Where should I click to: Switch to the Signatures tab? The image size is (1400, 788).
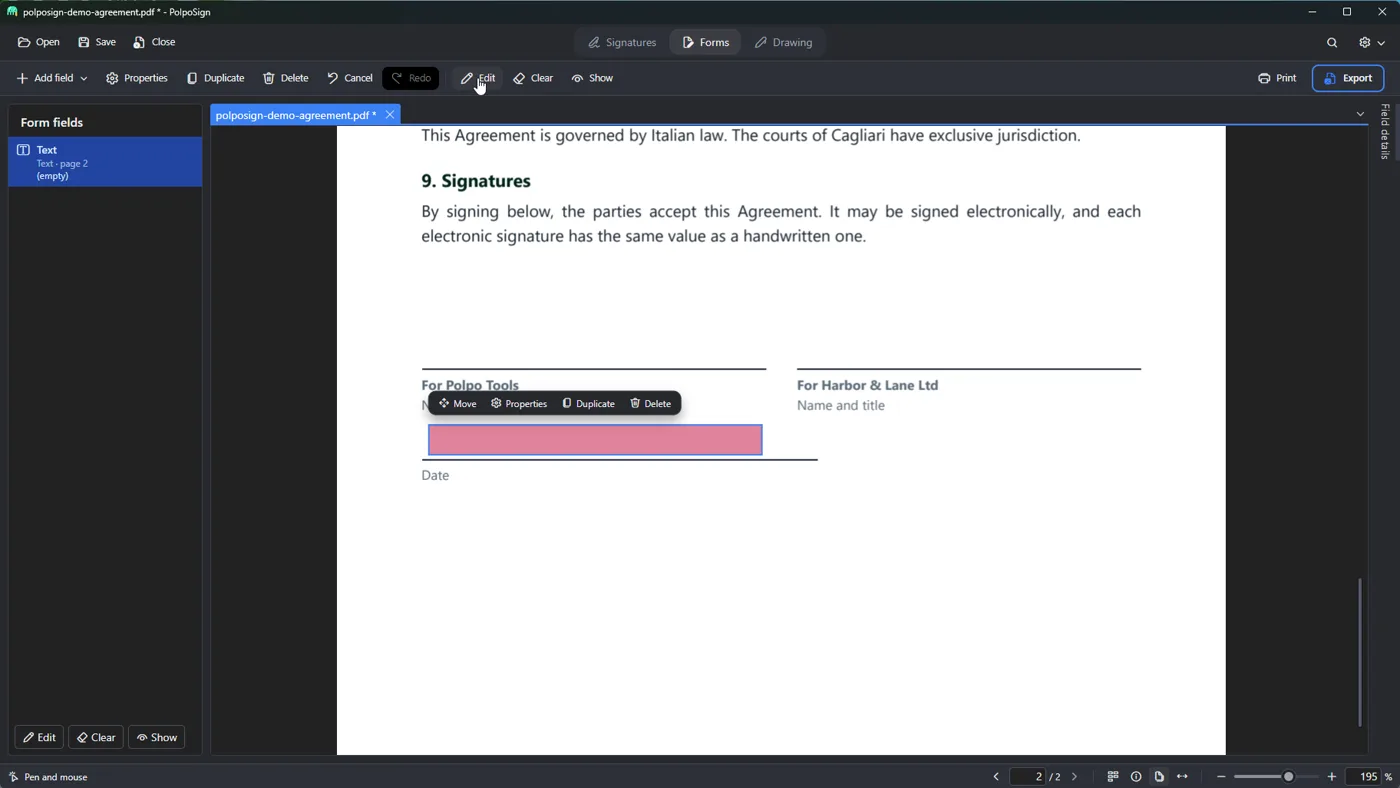[622, 43]
